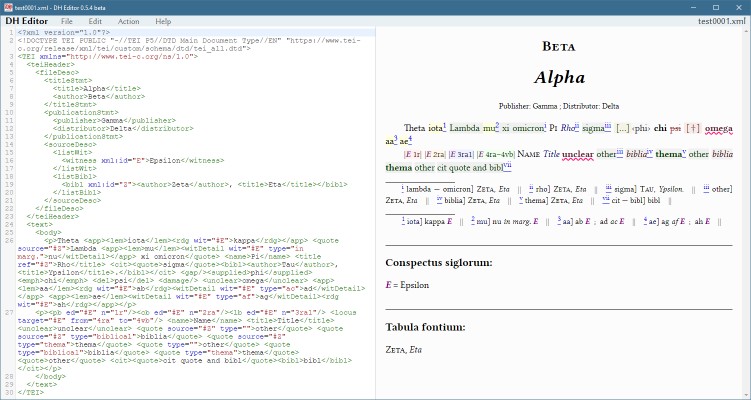Image resolution: width=751 pixels, height=400 pixels.
Task: Click the '|E 4ra–4vb|' locus marker
Action: pos(496,154)
